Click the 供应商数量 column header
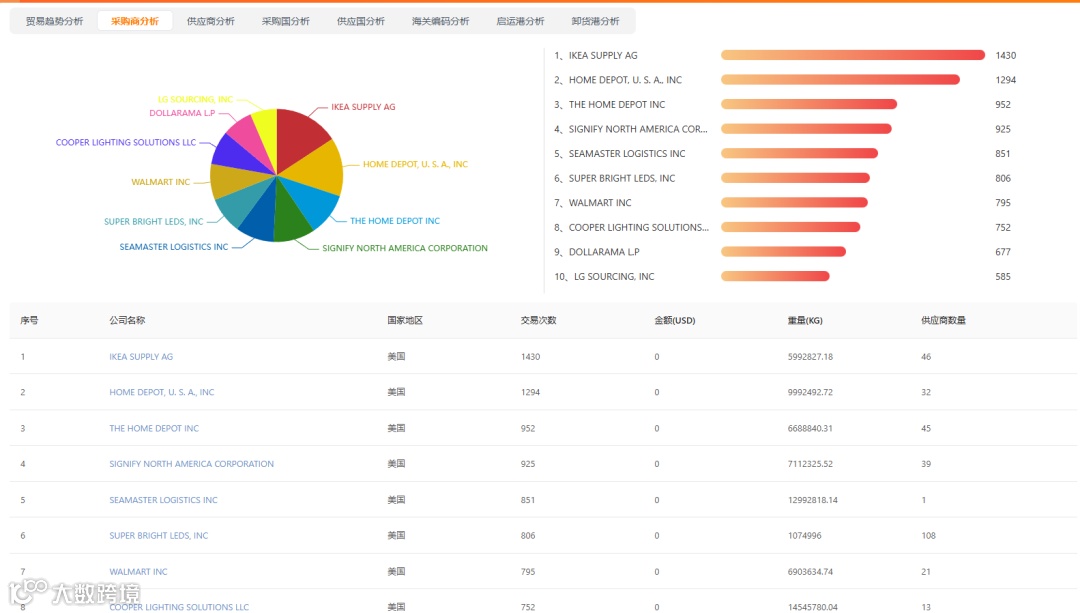1080x613 pixels. point(943,320)
